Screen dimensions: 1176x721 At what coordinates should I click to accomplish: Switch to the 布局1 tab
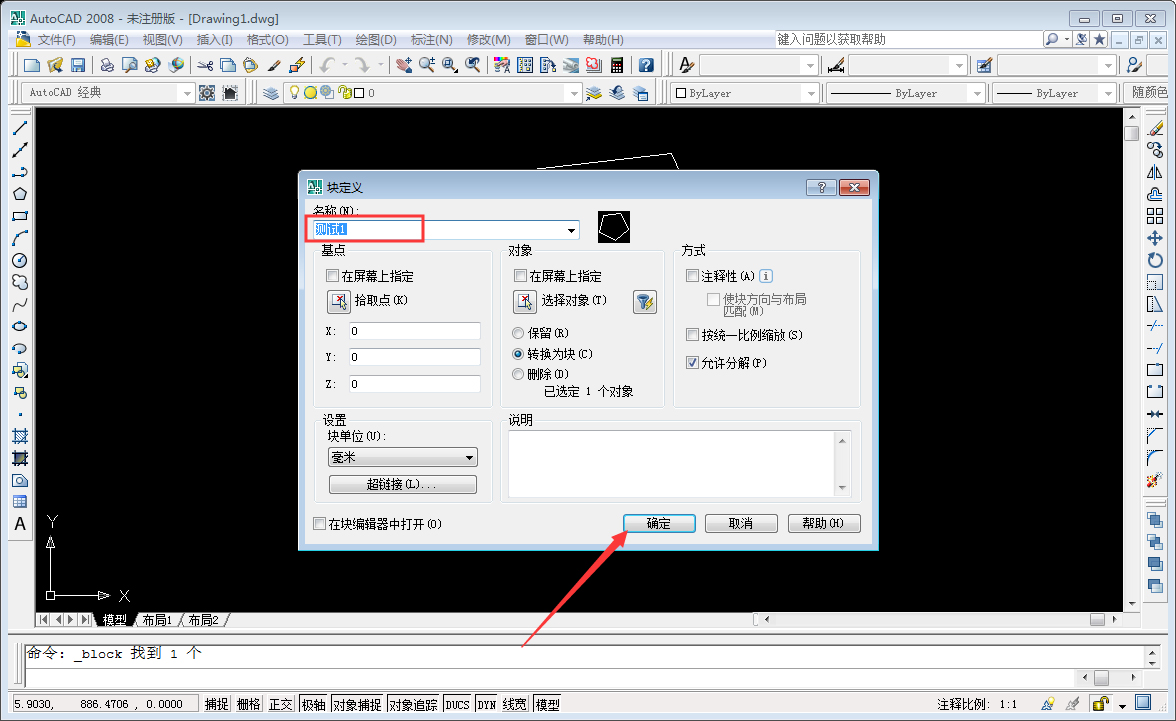coord(157,619)
